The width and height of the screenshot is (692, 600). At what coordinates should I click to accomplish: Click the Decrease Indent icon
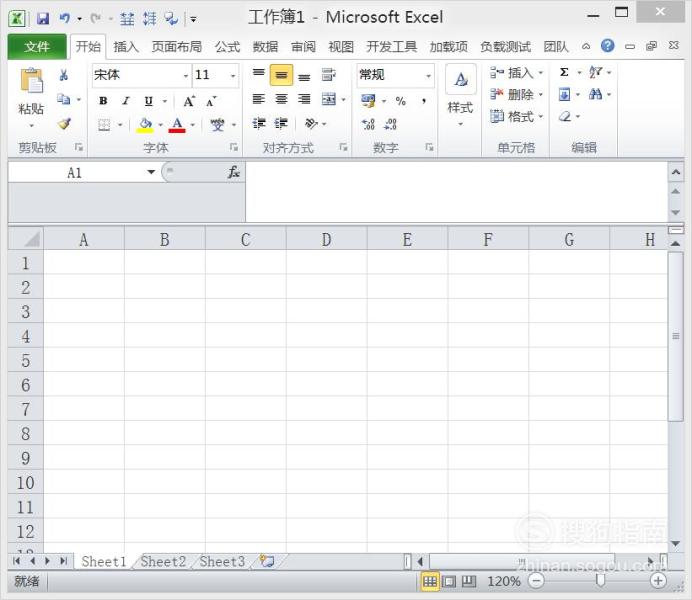point(259,124)
